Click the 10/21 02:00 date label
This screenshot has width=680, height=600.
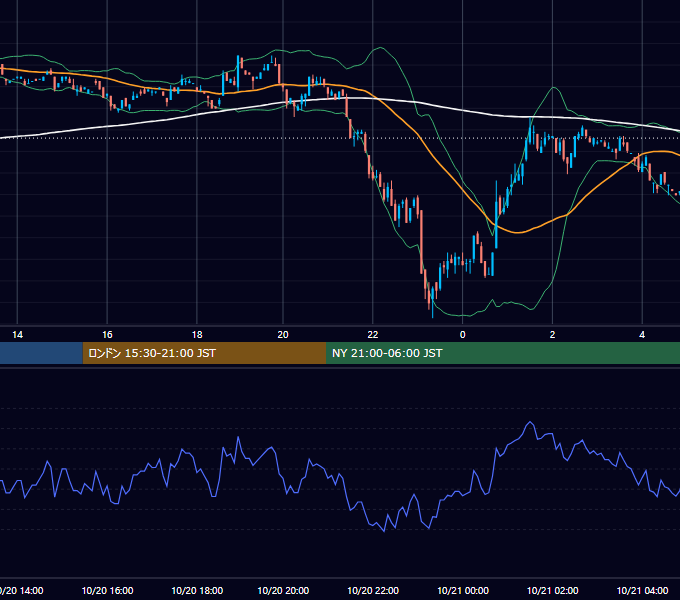click(x=552, y=590)
